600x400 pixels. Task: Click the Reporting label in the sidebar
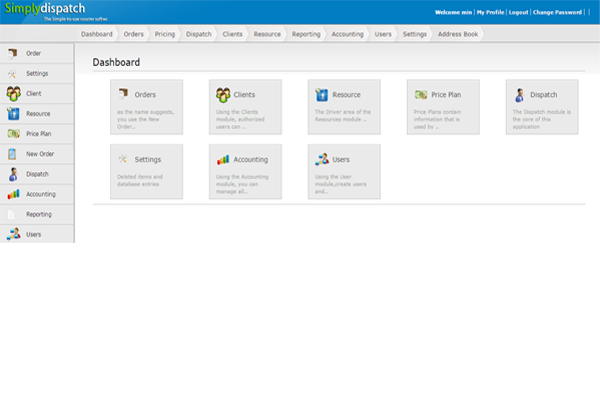(39, 214)
